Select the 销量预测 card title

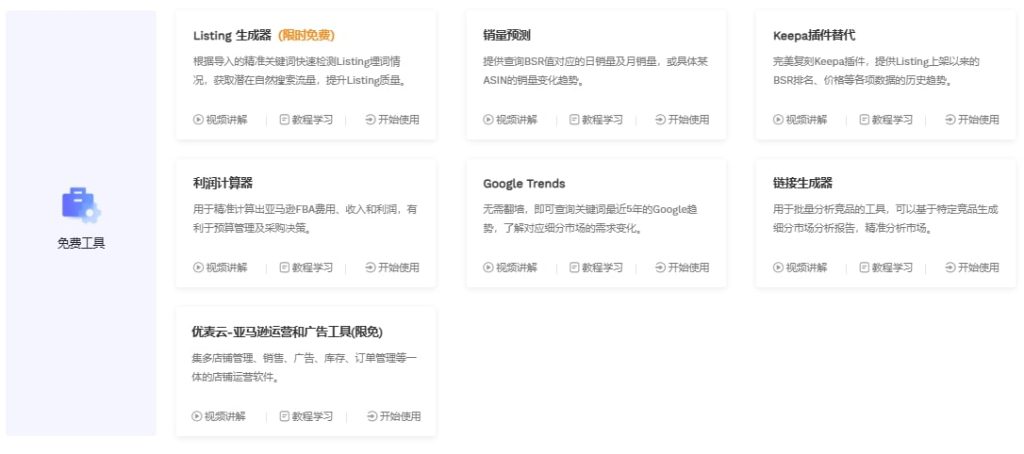click(x=507, y=35)
